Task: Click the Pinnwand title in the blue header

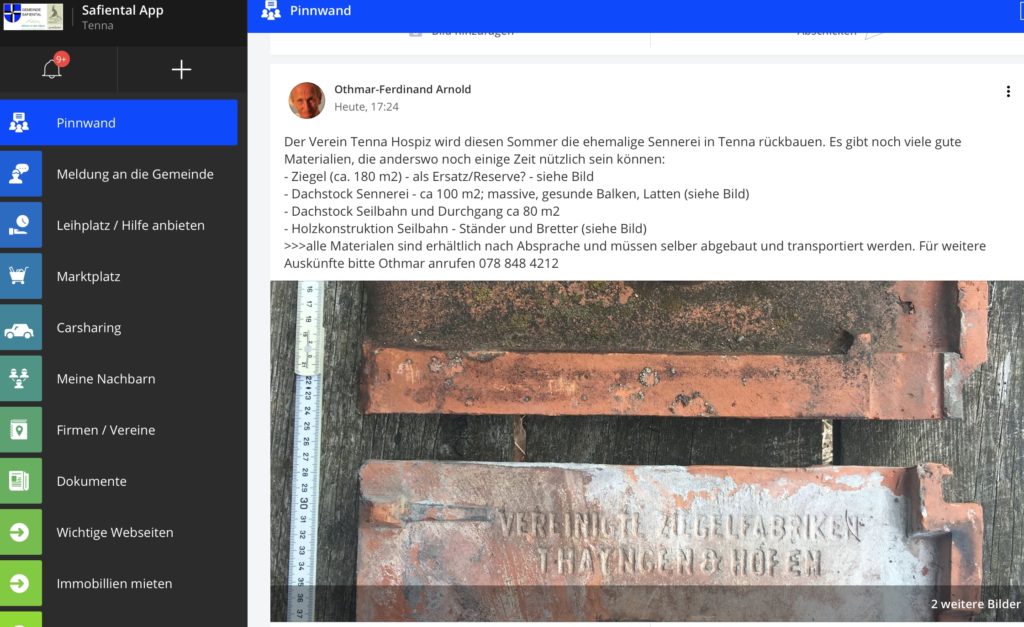Action: [321, 10]
